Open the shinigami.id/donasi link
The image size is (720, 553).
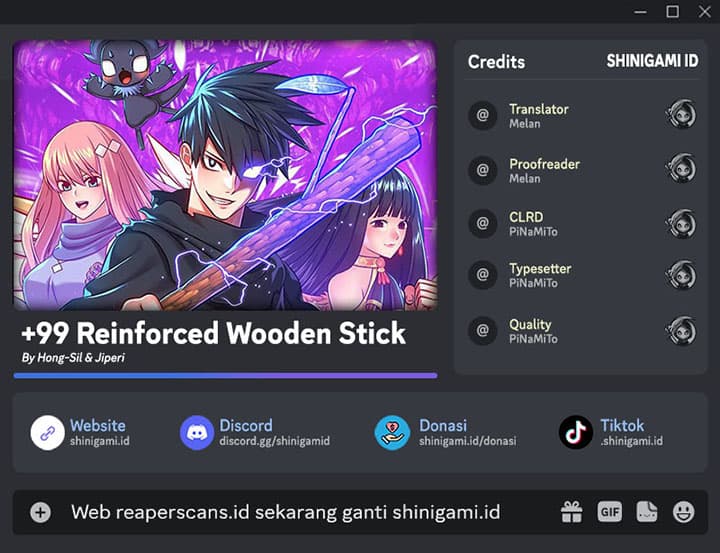467,441
